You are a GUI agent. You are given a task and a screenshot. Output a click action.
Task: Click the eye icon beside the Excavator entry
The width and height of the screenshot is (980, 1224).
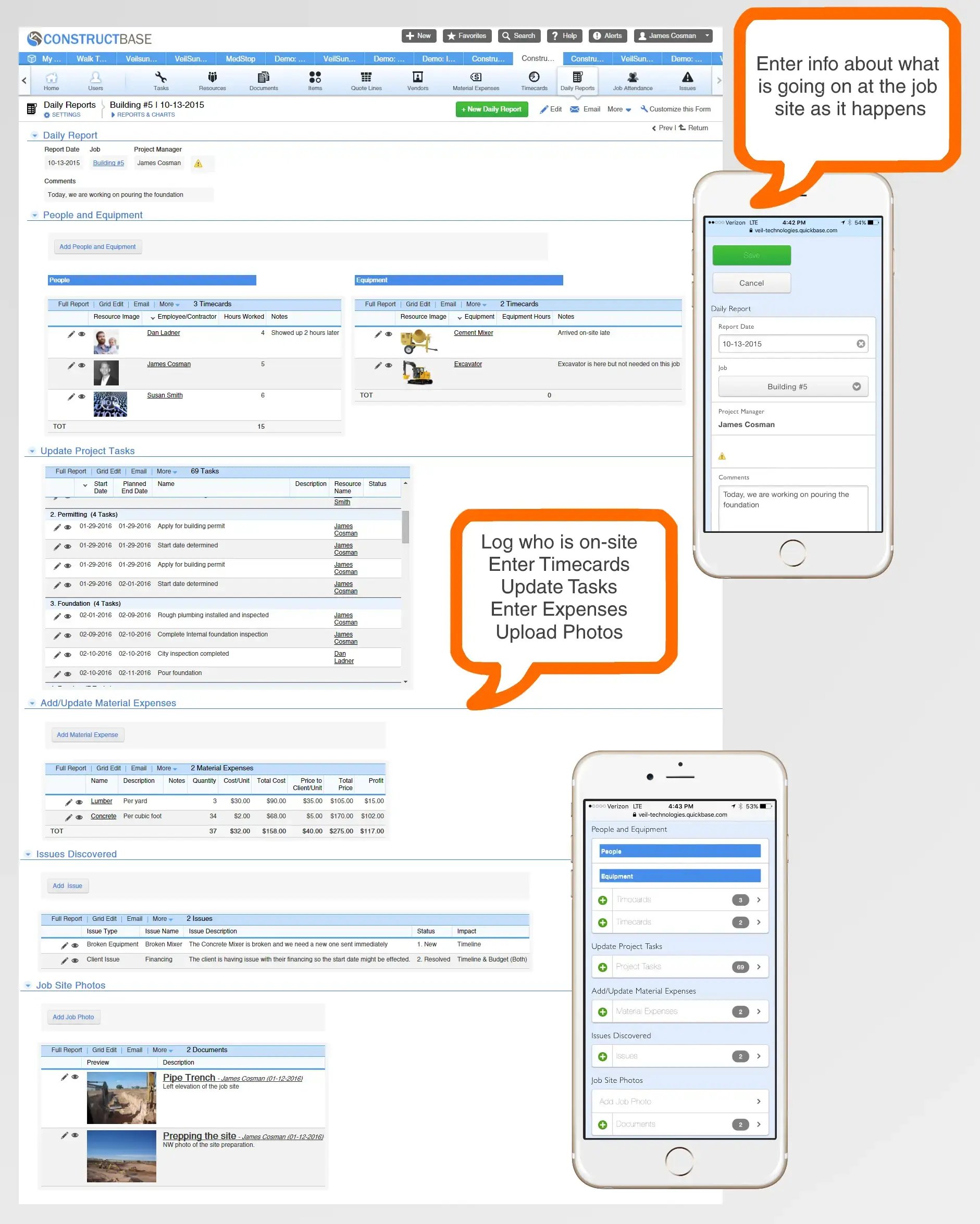(x=389, y=366)
